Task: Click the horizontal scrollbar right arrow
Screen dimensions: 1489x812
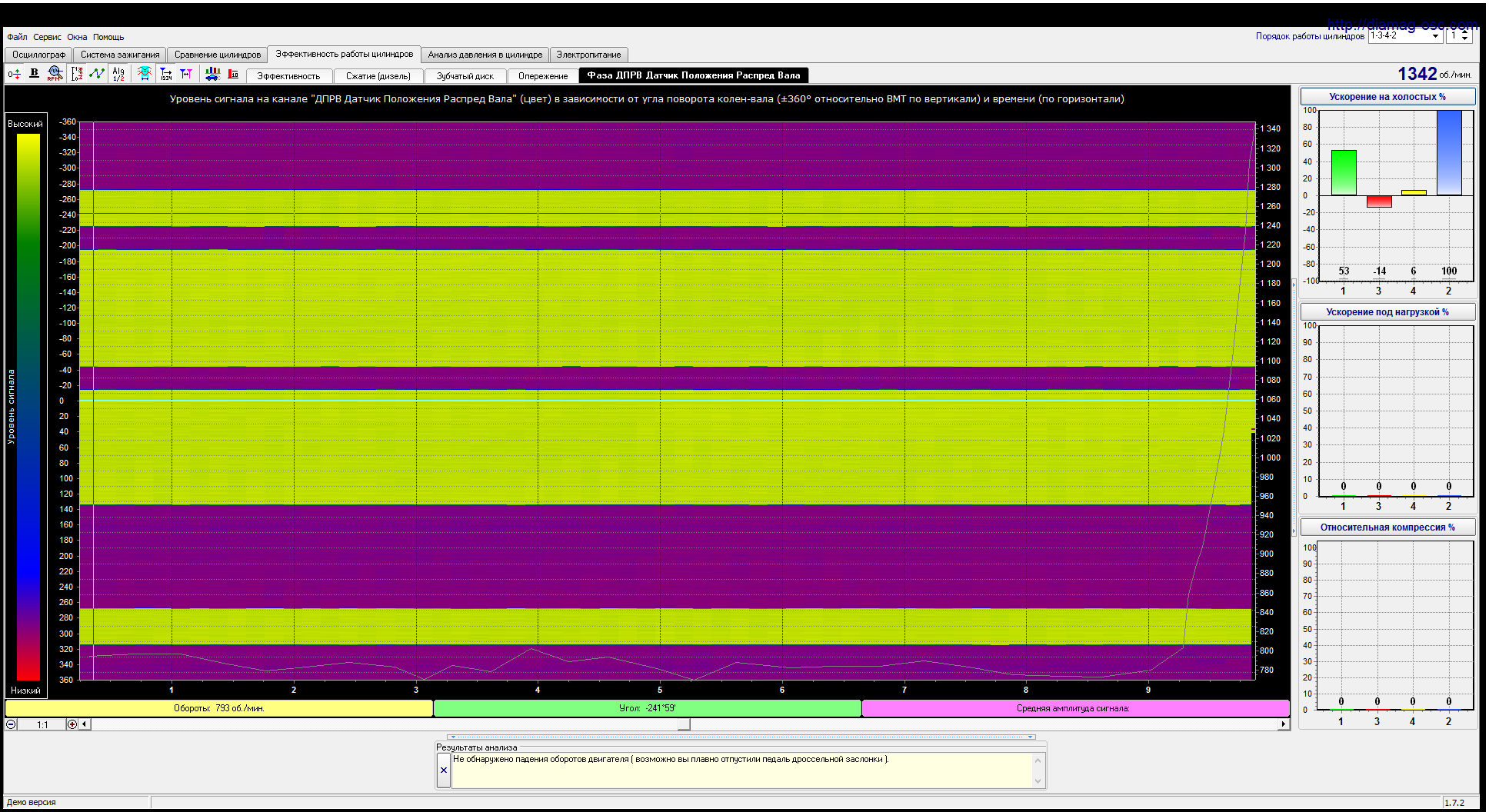Action: point(1283,724)
